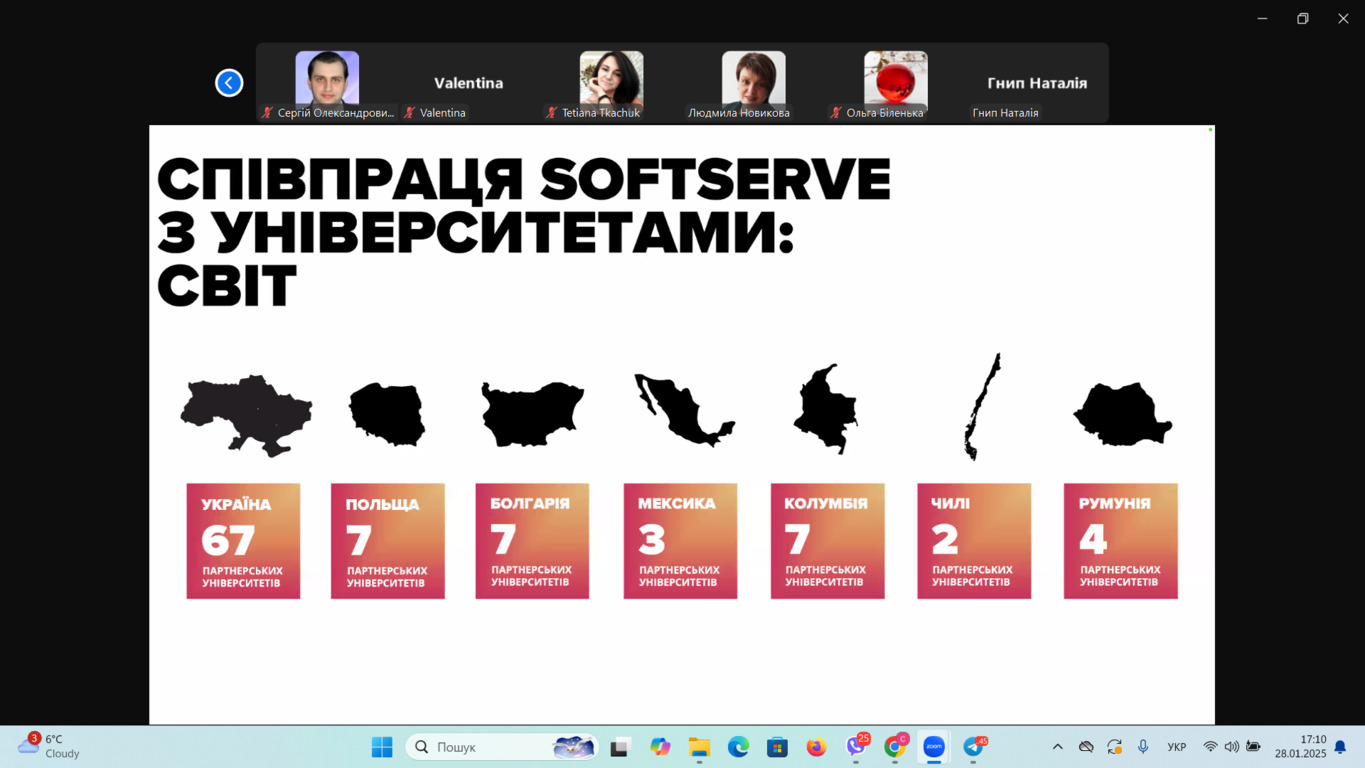
Task: Open Wi-Fi network settings tray icon
Action: (1210, 747)
